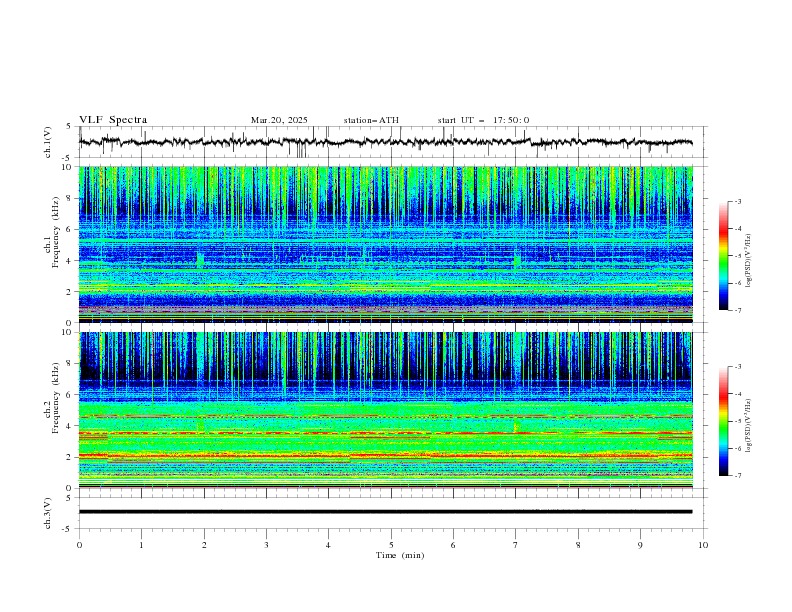Viewport: 792px width, 612px height.
Task: Click the ch.2 "Frequency (kHz)" axis label
Action: pos(56,398)
